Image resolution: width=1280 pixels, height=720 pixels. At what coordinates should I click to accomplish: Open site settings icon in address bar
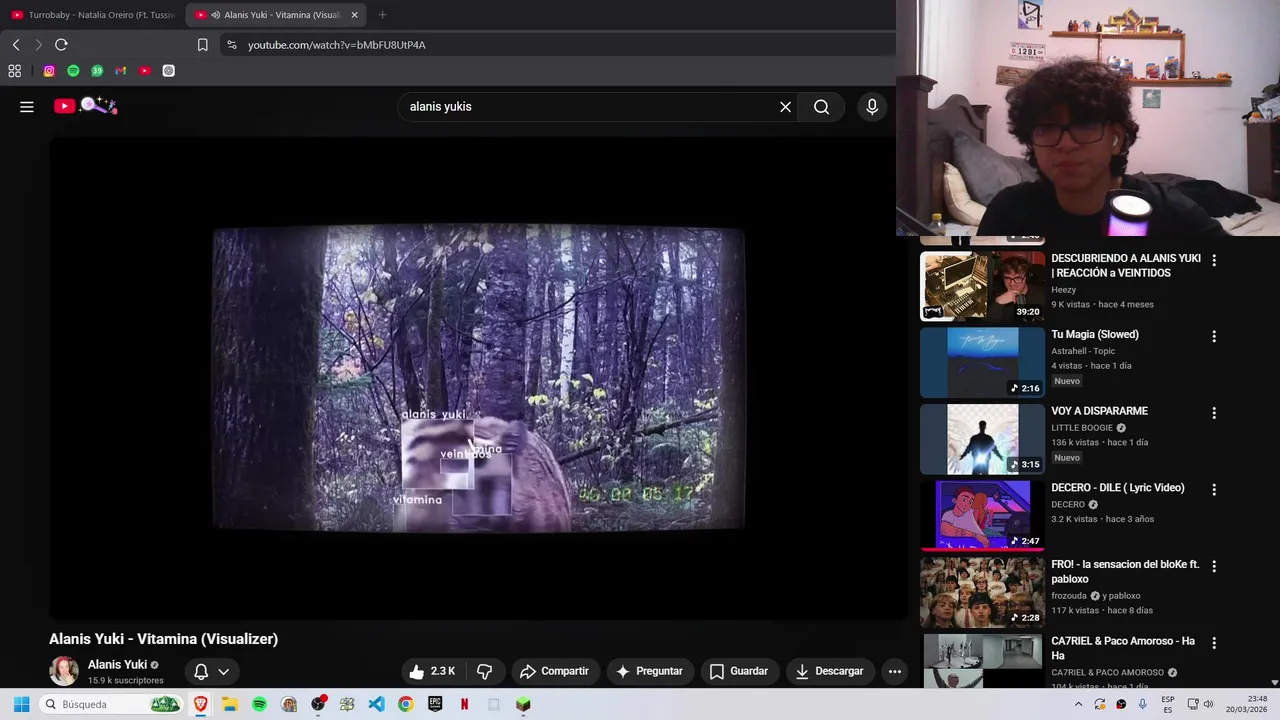pos(232,45)
